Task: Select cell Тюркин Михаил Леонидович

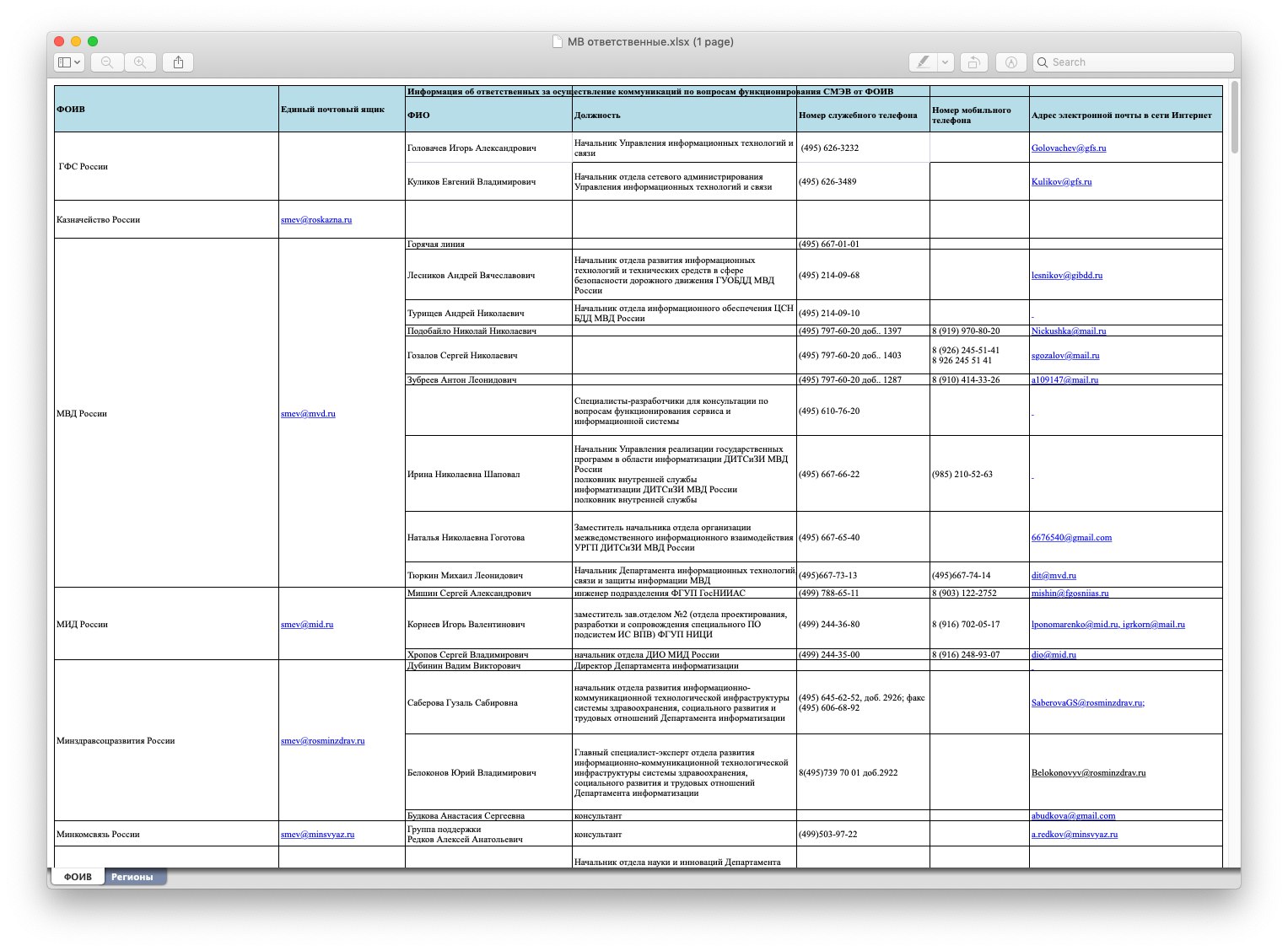Action: tap(489, 575)
